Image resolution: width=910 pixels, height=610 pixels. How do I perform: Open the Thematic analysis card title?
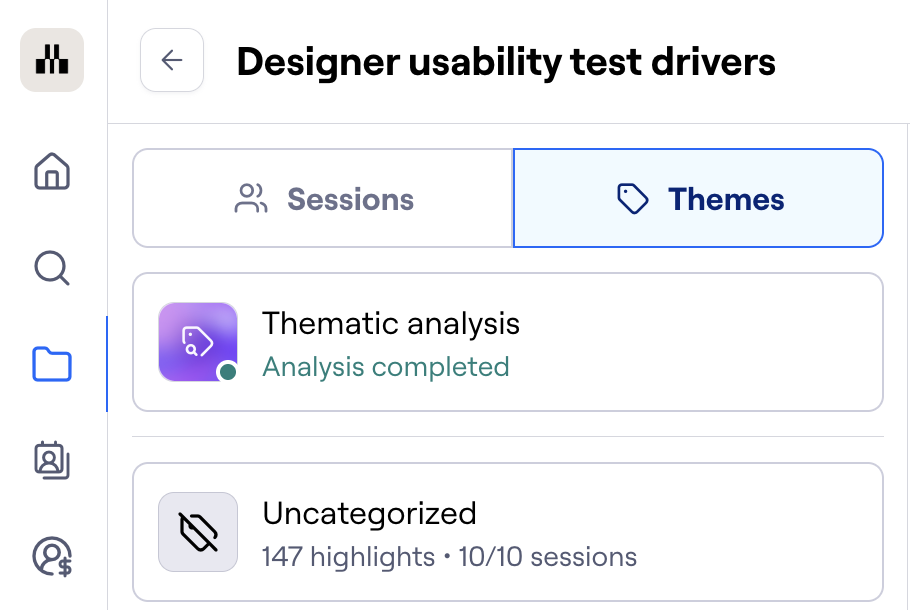tap(391, 324)
